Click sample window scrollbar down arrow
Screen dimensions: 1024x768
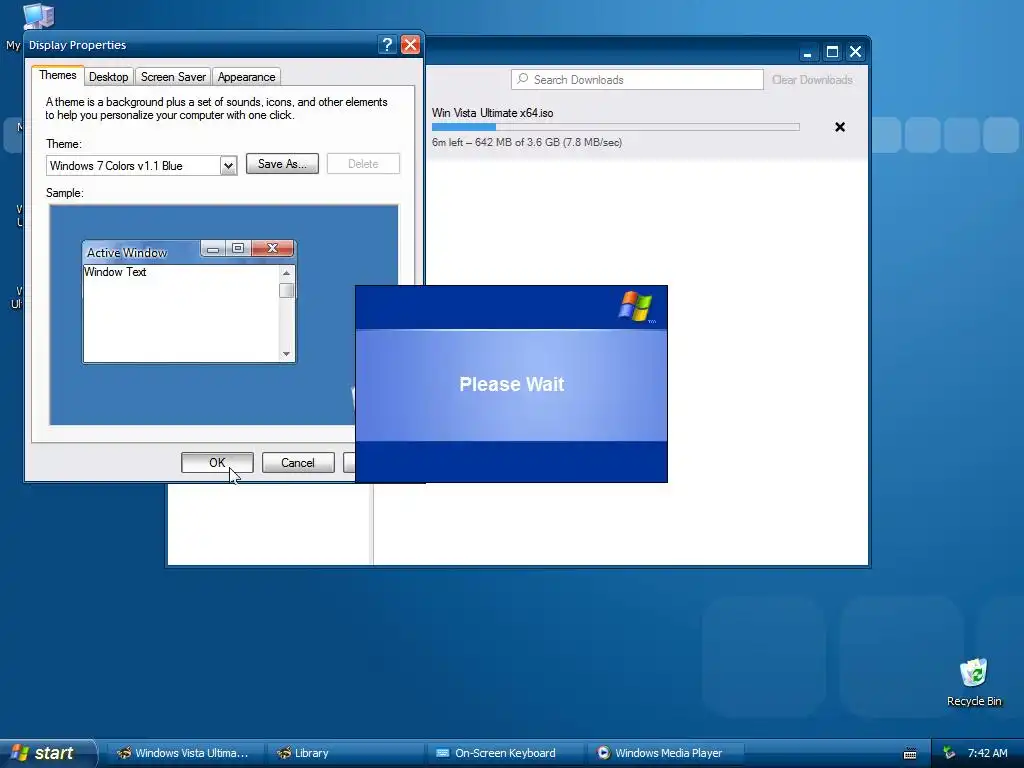[286, 354]
